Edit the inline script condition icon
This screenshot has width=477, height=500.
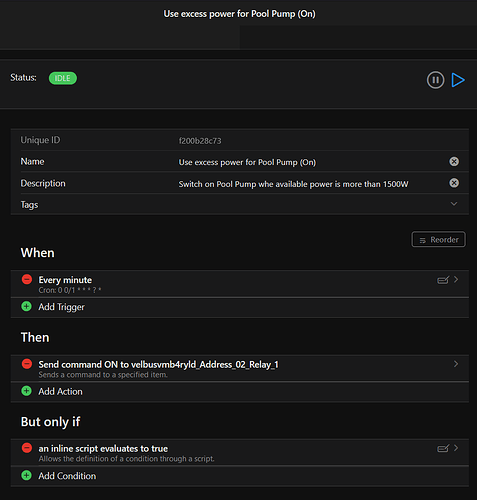pos(443,449)
